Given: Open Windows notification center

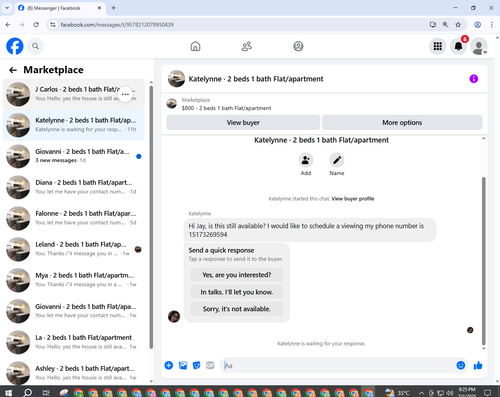Looking at the screenshot, I should (488, 393).
